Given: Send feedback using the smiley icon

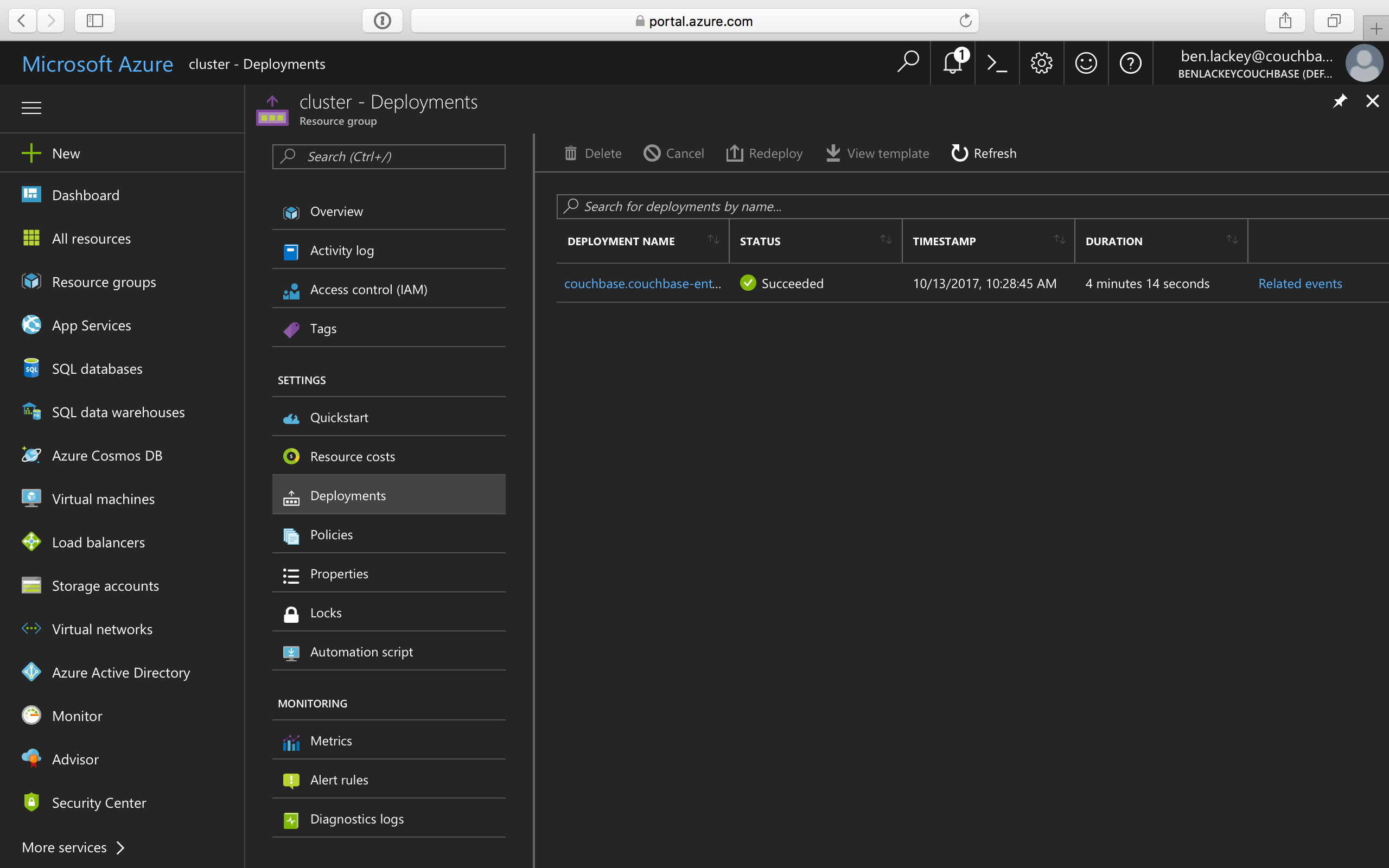Looking at the screenshot, I should (x=1086, y=62).
